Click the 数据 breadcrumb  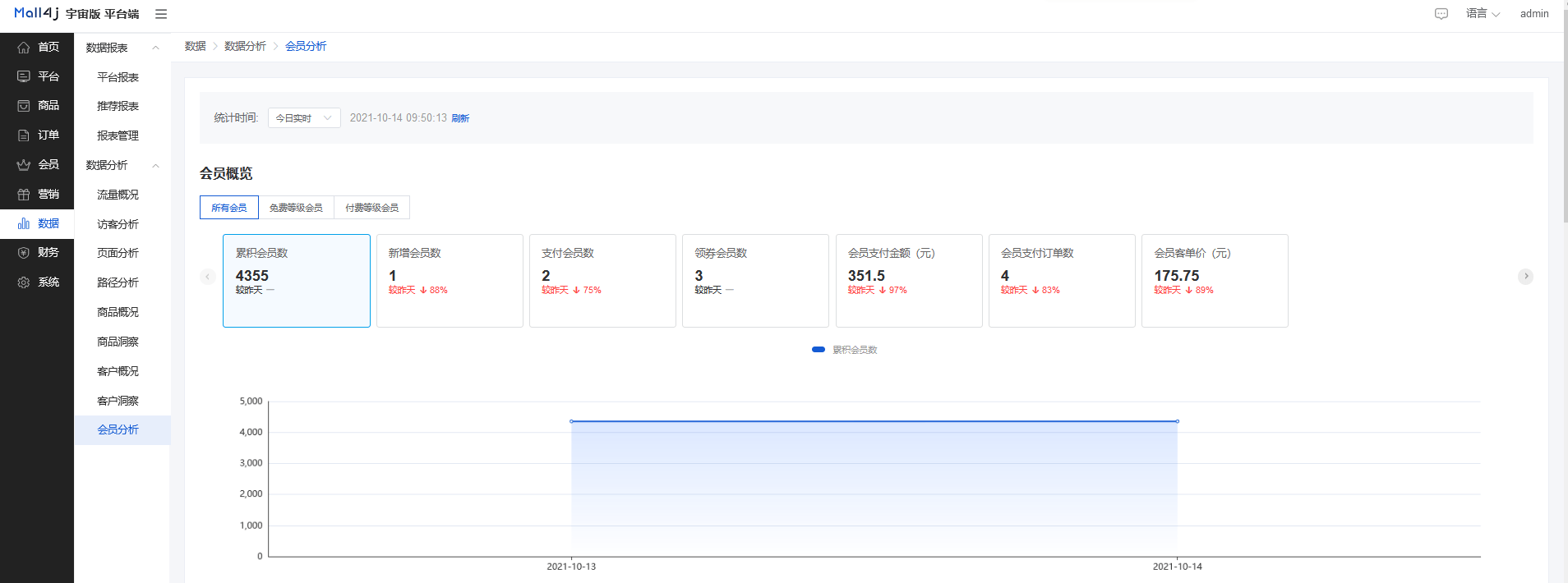coord(196,46)
